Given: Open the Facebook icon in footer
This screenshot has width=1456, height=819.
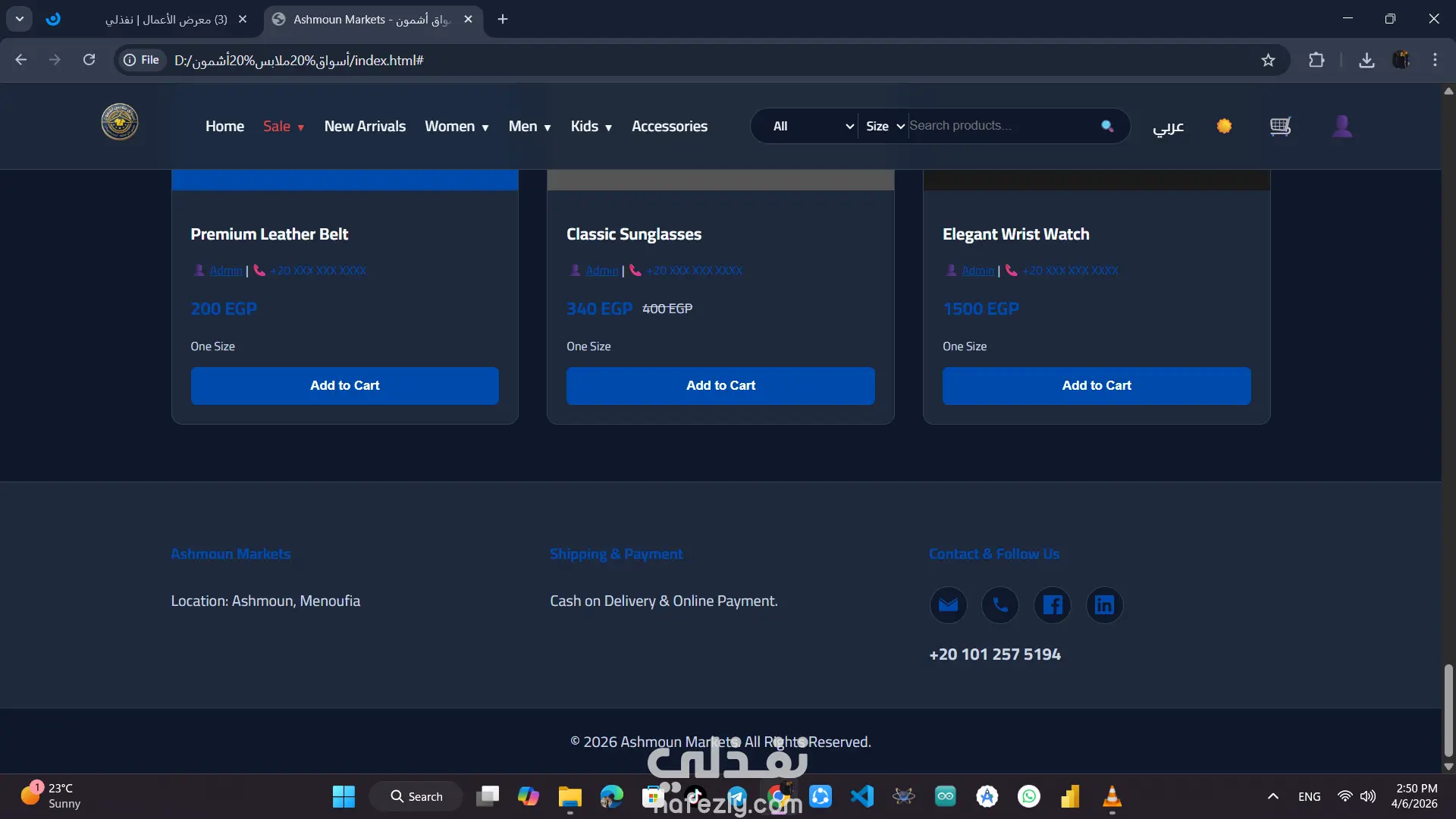Looking at the screenshot, I should [1053, 605].
